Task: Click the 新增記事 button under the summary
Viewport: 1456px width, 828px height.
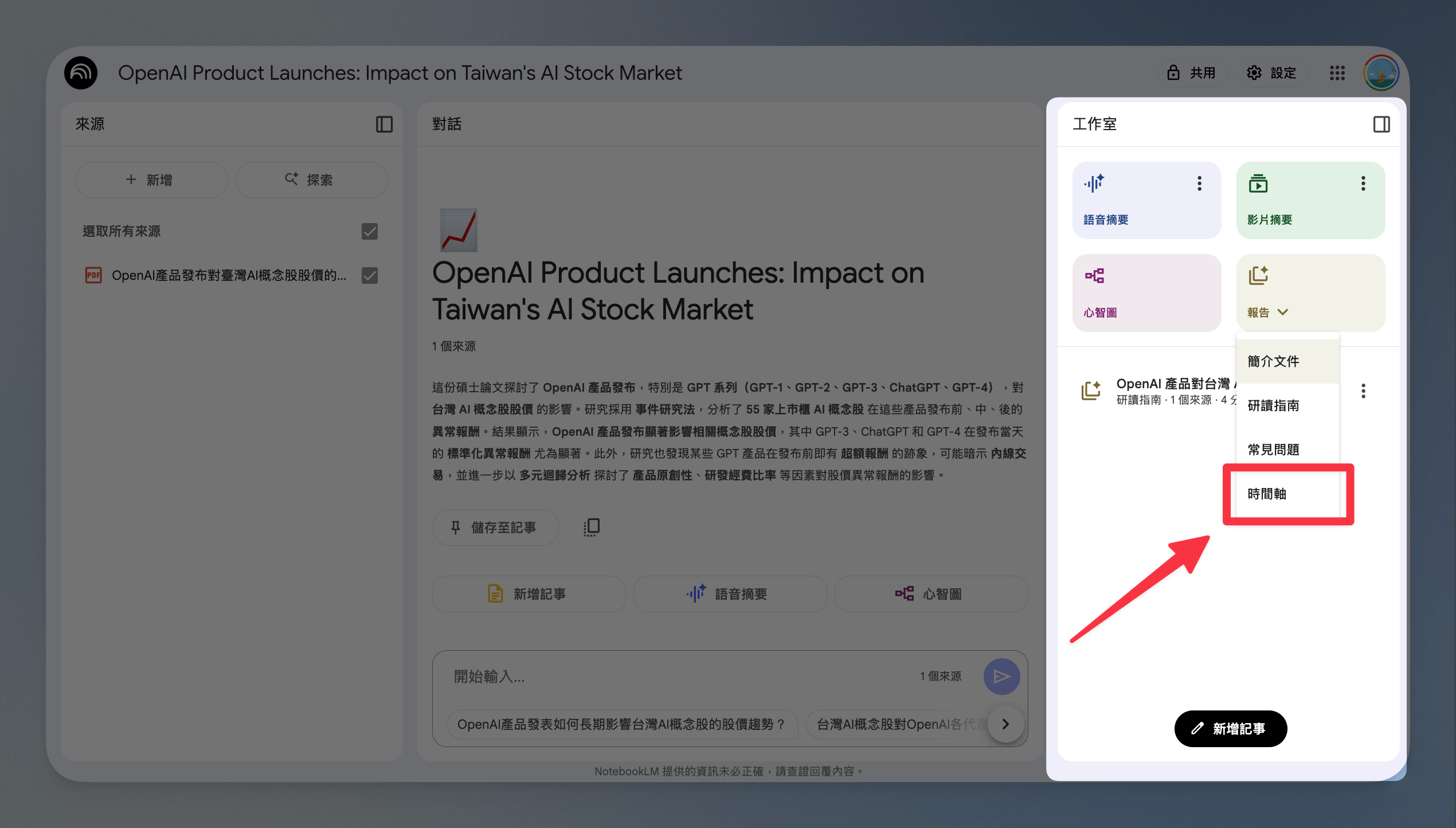Action: point(529,594)
